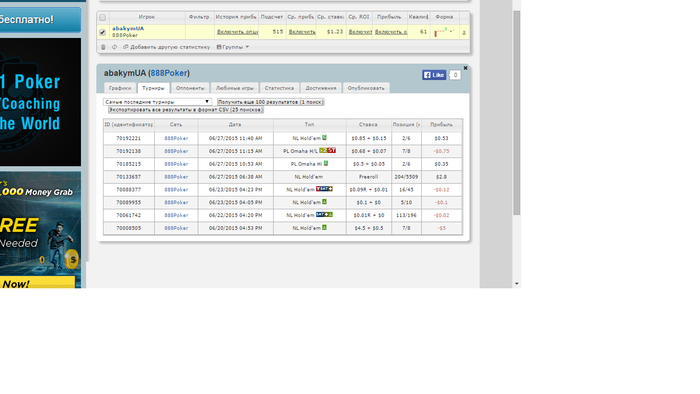This screenshot has width=700, height=394.
Task: Sort tournaments by the Дата column header
Action: click(236, 125)
